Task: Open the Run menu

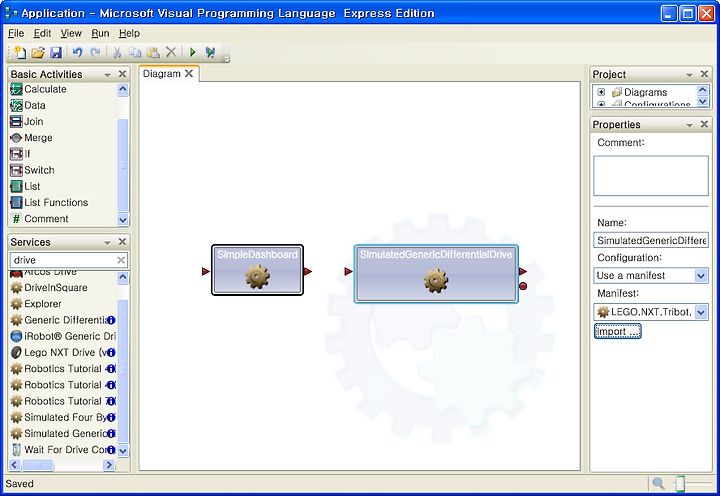Action: click(x=100, y=33)
